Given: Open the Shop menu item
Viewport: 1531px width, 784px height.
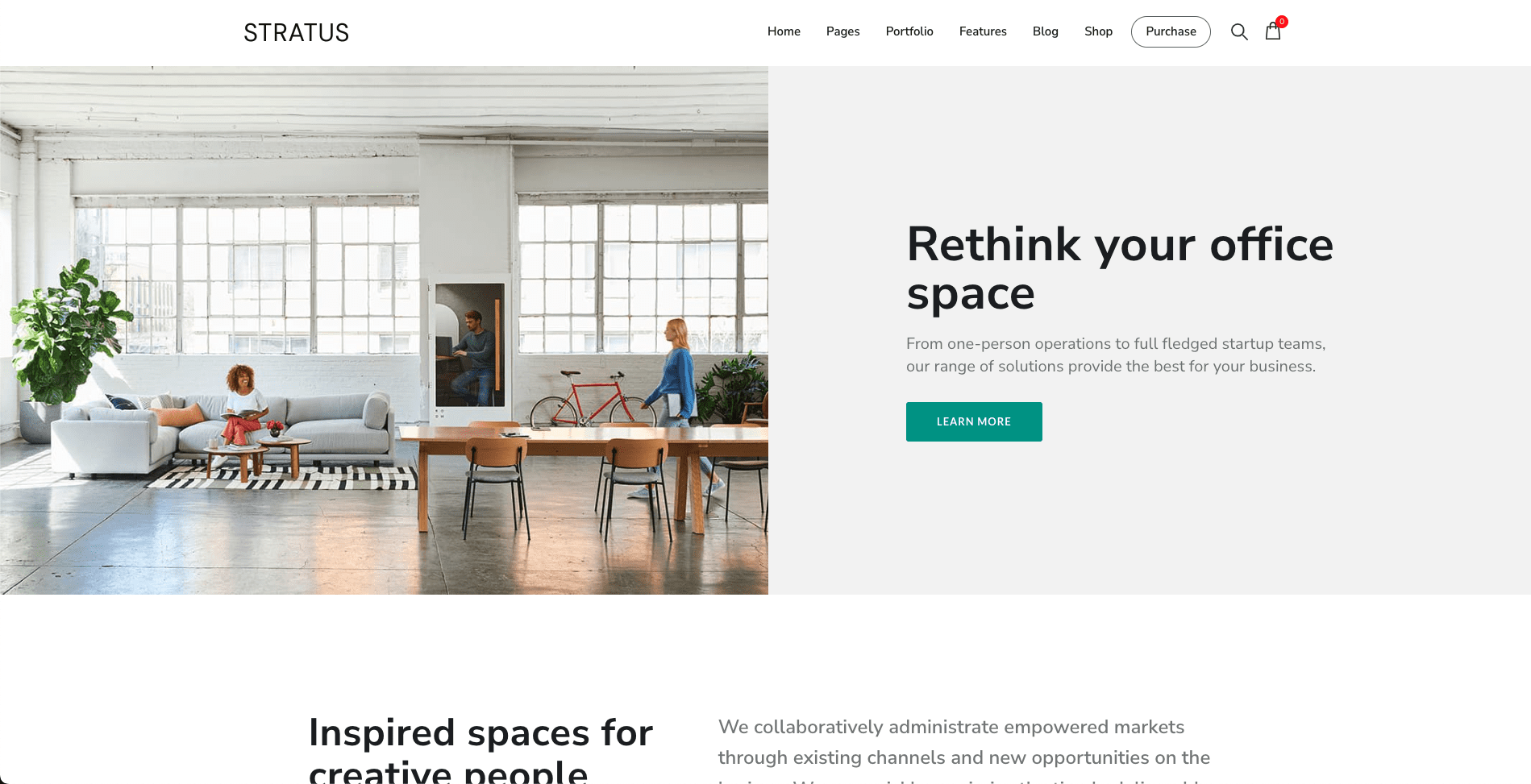Looking at the screenshot, I should coord(1098,31).
